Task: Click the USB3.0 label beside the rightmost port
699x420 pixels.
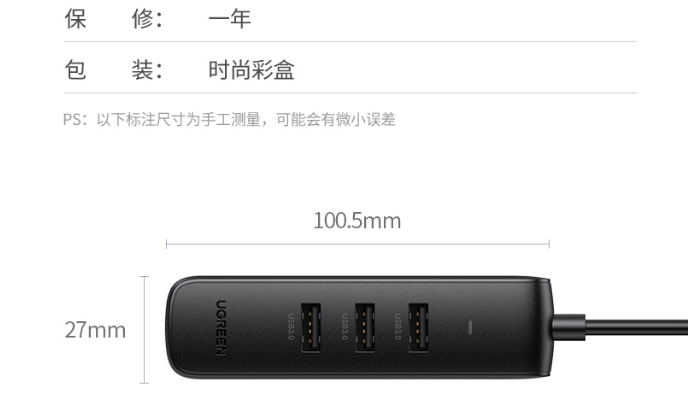Action: click(398, 327)
